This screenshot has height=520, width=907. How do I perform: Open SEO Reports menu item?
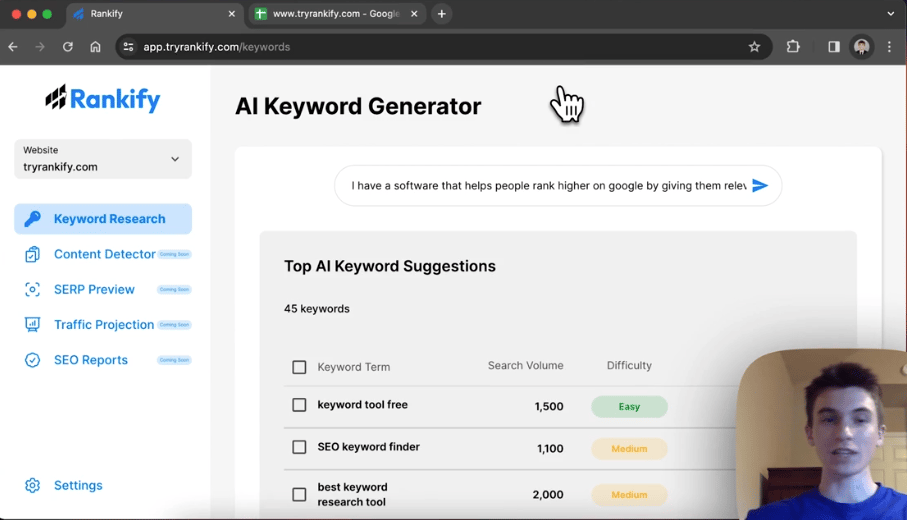click(91, 360)
